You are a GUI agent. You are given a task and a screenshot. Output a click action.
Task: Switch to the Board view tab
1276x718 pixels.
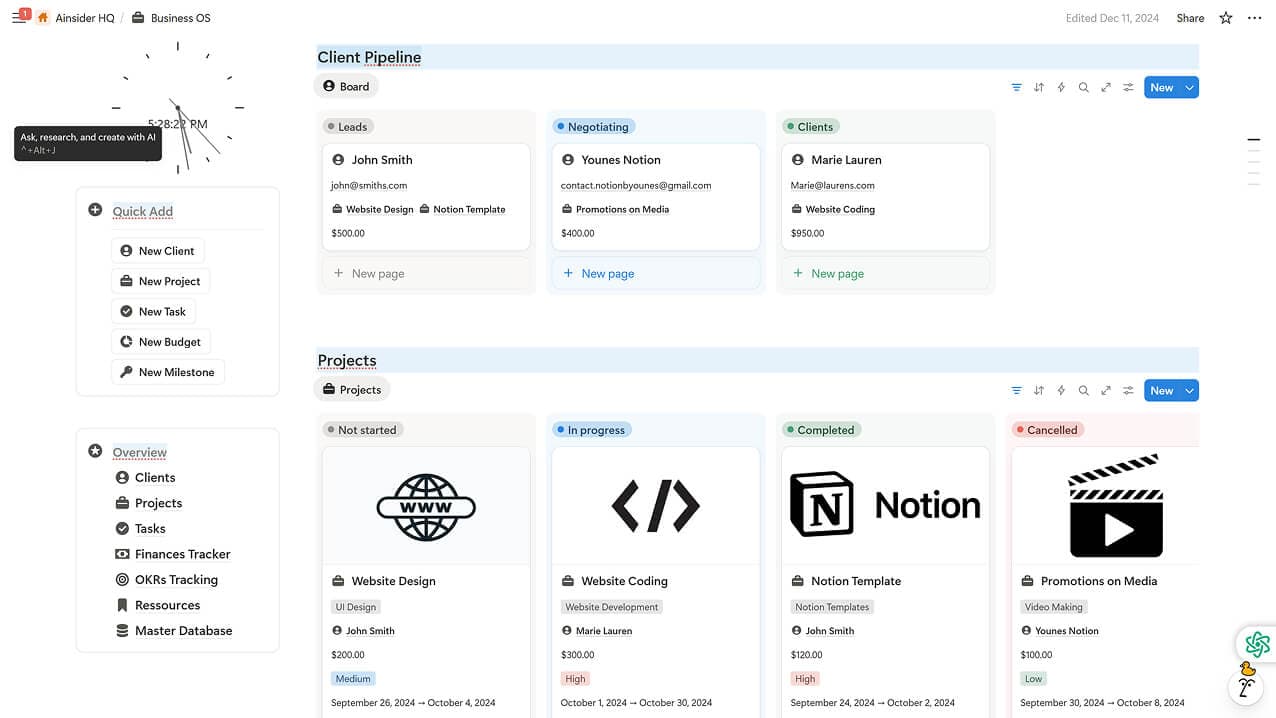346,86
